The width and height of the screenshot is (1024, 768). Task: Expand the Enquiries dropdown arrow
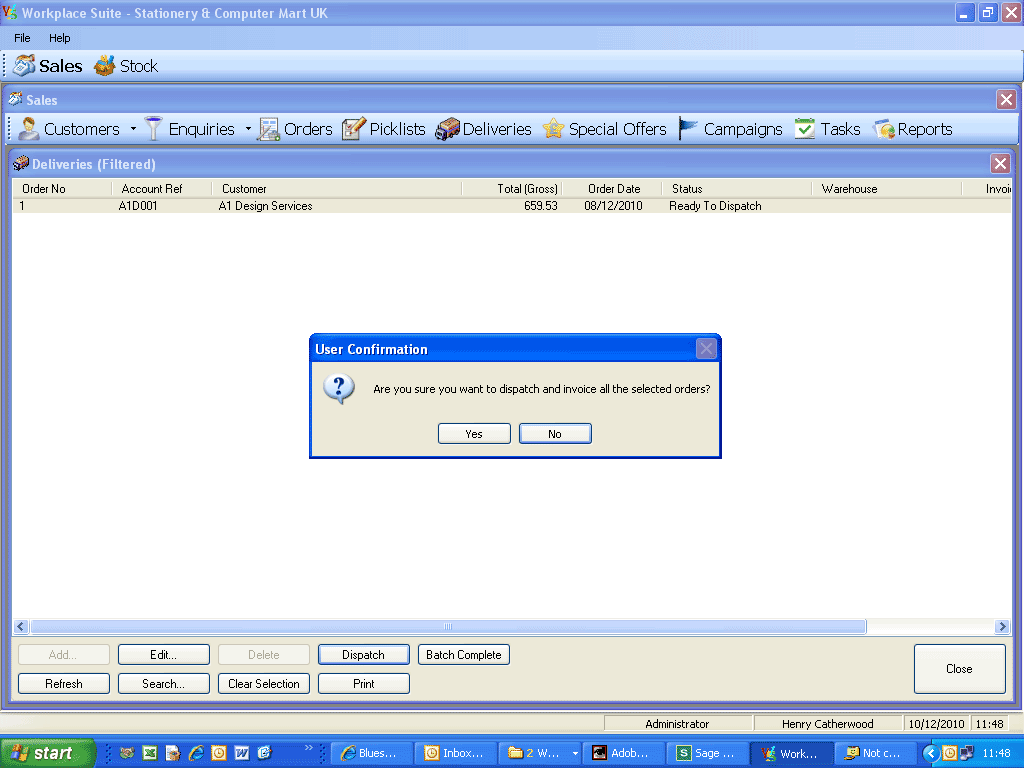point(248,129)
